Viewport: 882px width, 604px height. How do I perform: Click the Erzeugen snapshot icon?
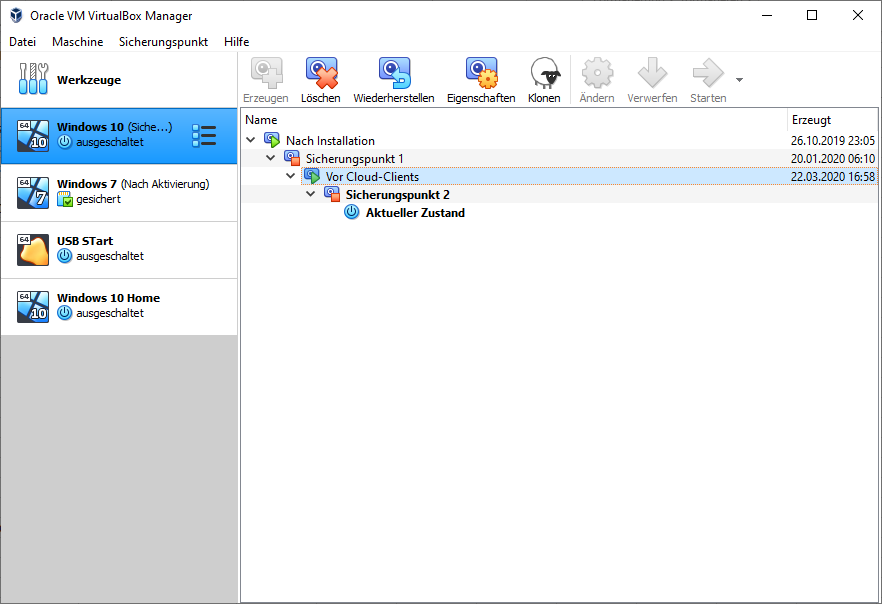point(265,74)
